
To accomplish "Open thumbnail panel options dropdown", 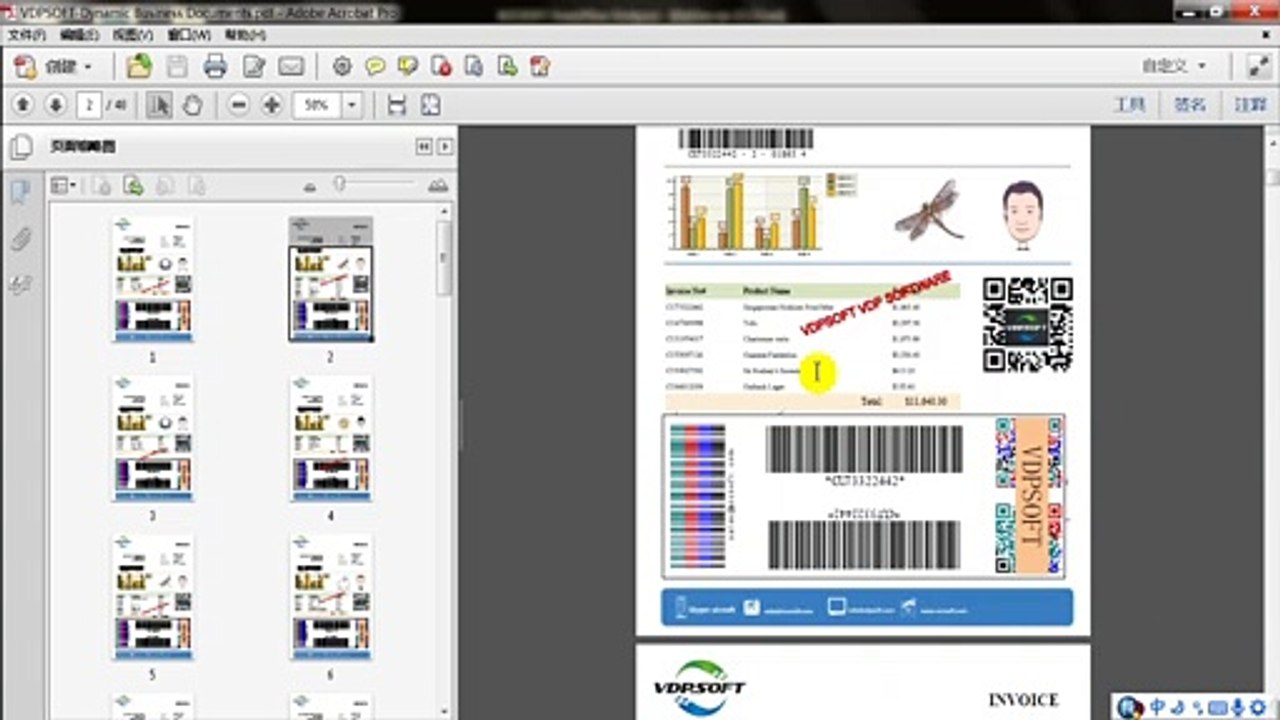I will point(63,185).
